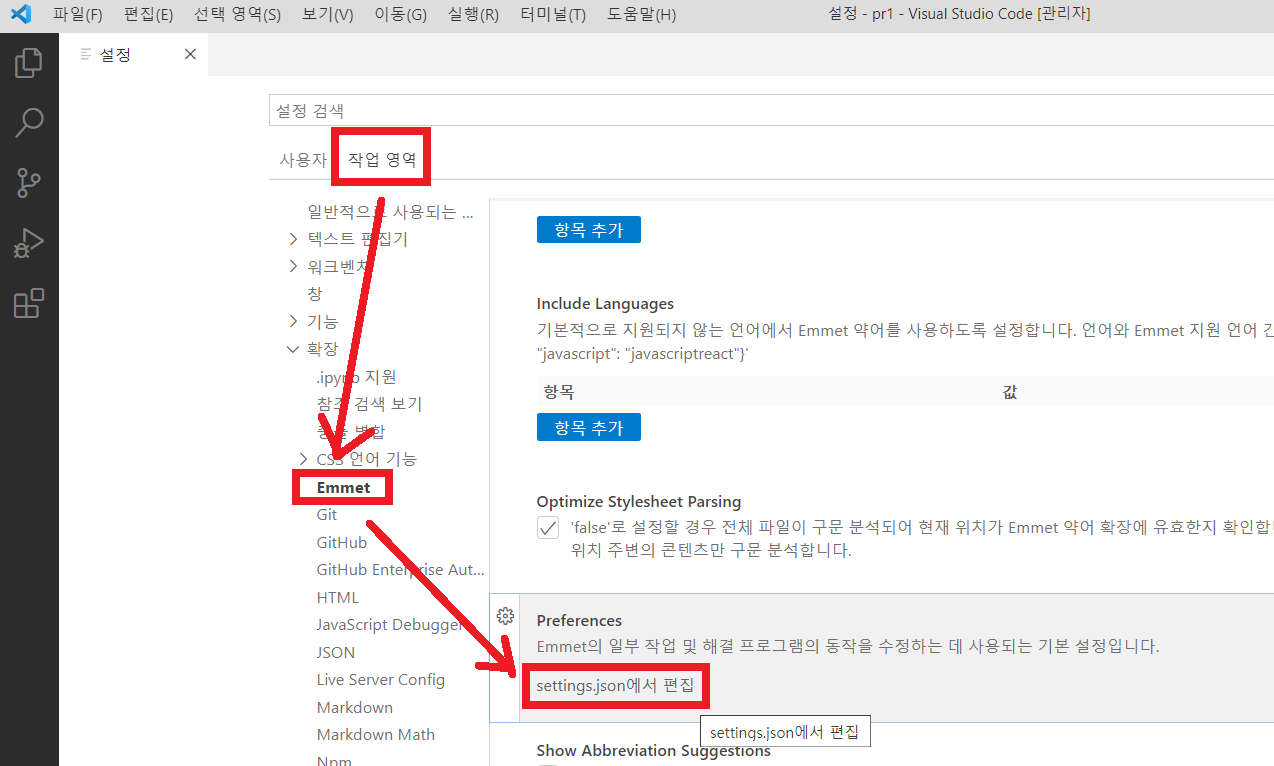Screen dimensions: 1274x766
Task: Expand the 기능 tree section
Action: point(293,321)
